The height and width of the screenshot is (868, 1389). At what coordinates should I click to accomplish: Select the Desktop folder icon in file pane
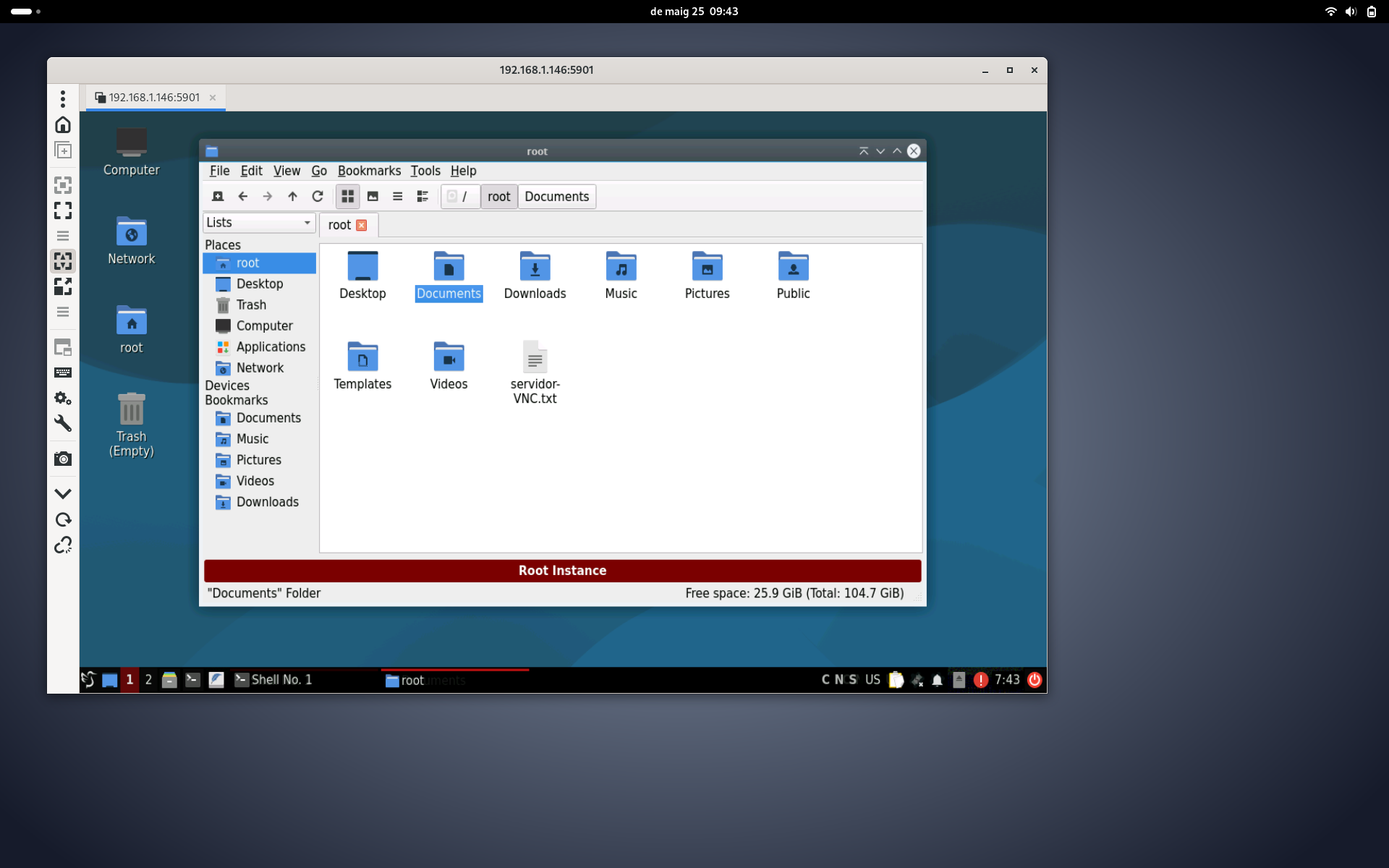coord(362,275)
